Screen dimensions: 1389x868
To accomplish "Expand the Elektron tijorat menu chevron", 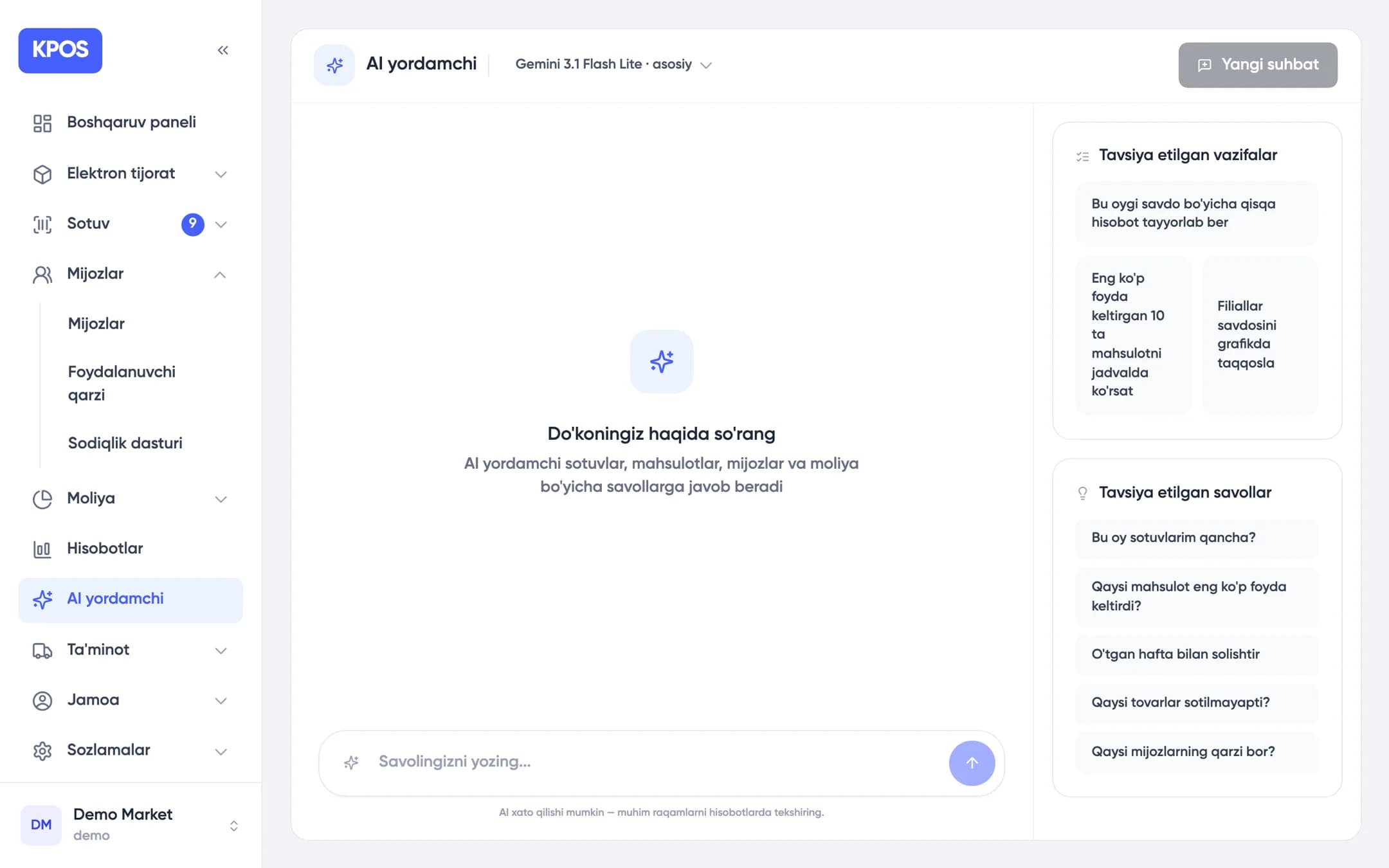I will (221, 174).
